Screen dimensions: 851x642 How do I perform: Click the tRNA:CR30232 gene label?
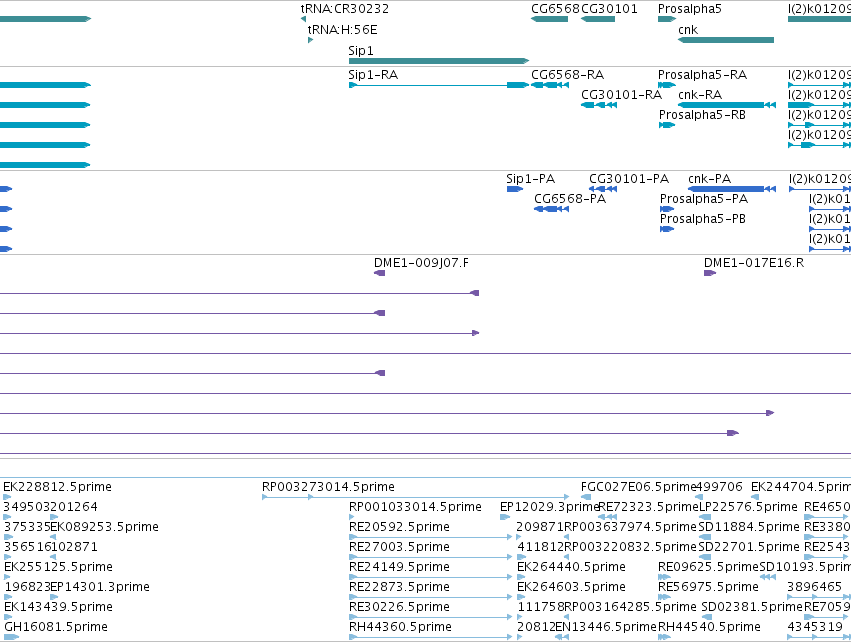click(345, 9)
